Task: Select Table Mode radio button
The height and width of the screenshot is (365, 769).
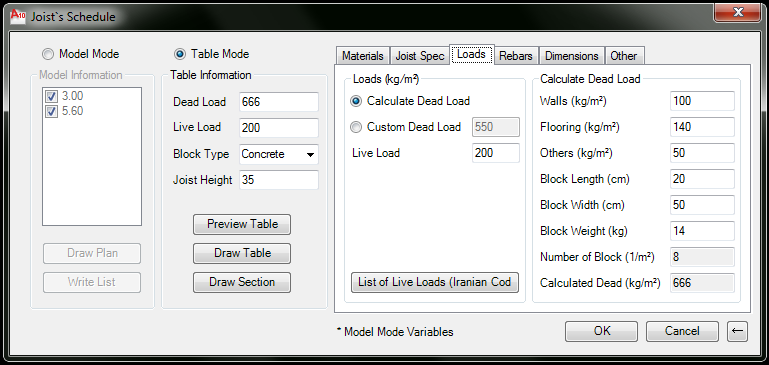Action: pos(180,54)
